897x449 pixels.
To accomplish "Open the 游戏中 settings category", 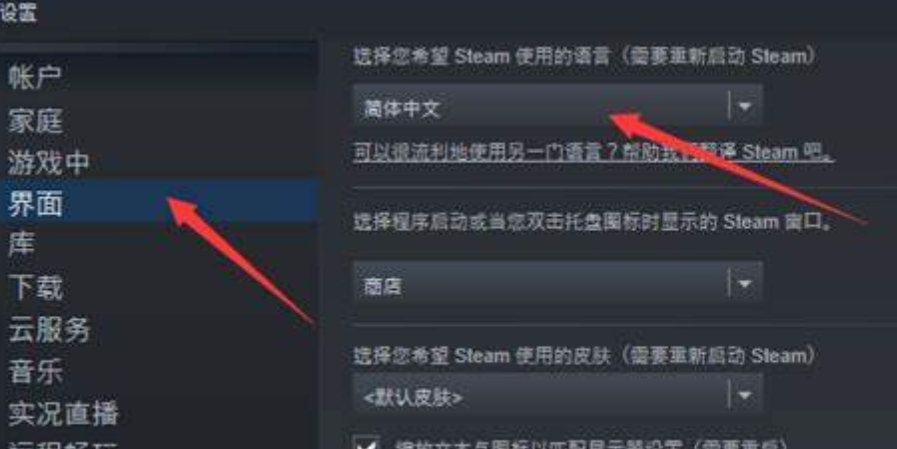I will coord(48,162).
